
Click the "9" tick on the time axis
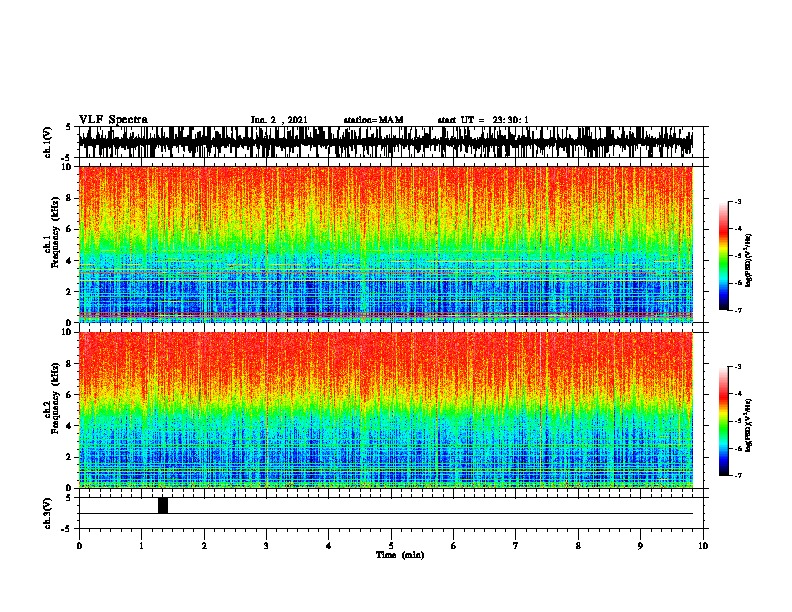pyautogui.click(x=640, y=546)
